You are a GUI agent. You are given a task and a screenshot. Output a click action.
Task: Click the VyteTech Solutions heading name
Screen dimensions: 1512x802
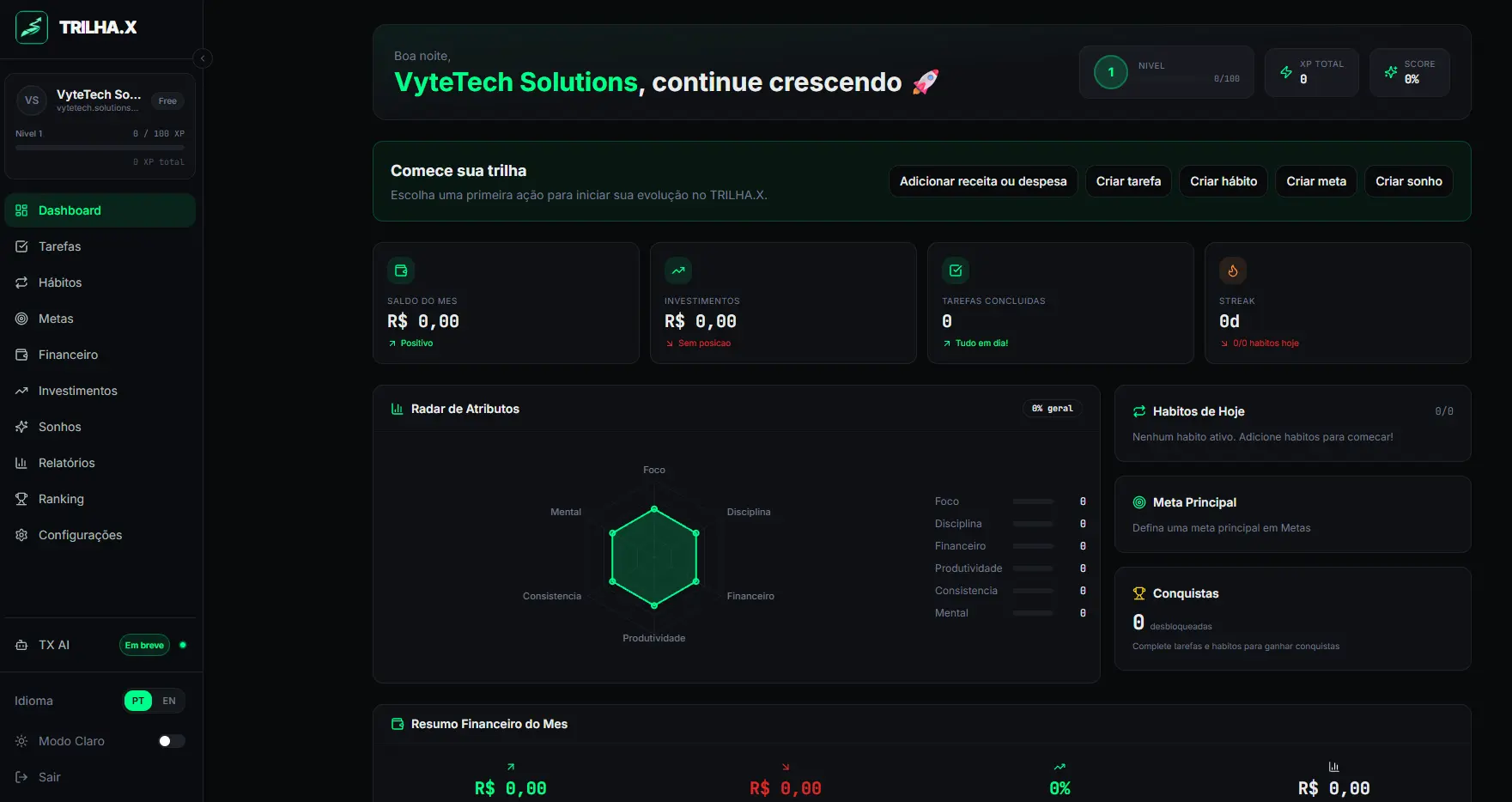pyautogui.click(x=516, y=82)
